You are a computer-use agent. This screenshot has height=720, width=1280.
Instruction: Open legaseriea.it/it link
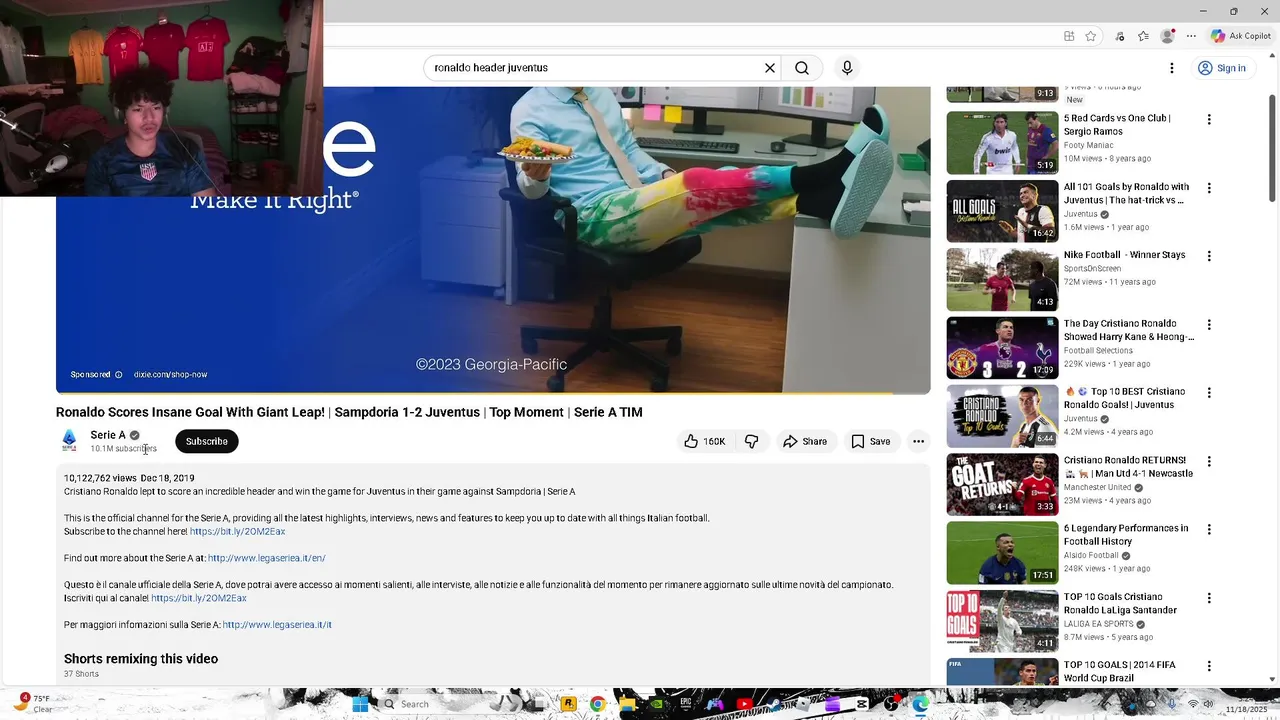[x=277, y=625]
